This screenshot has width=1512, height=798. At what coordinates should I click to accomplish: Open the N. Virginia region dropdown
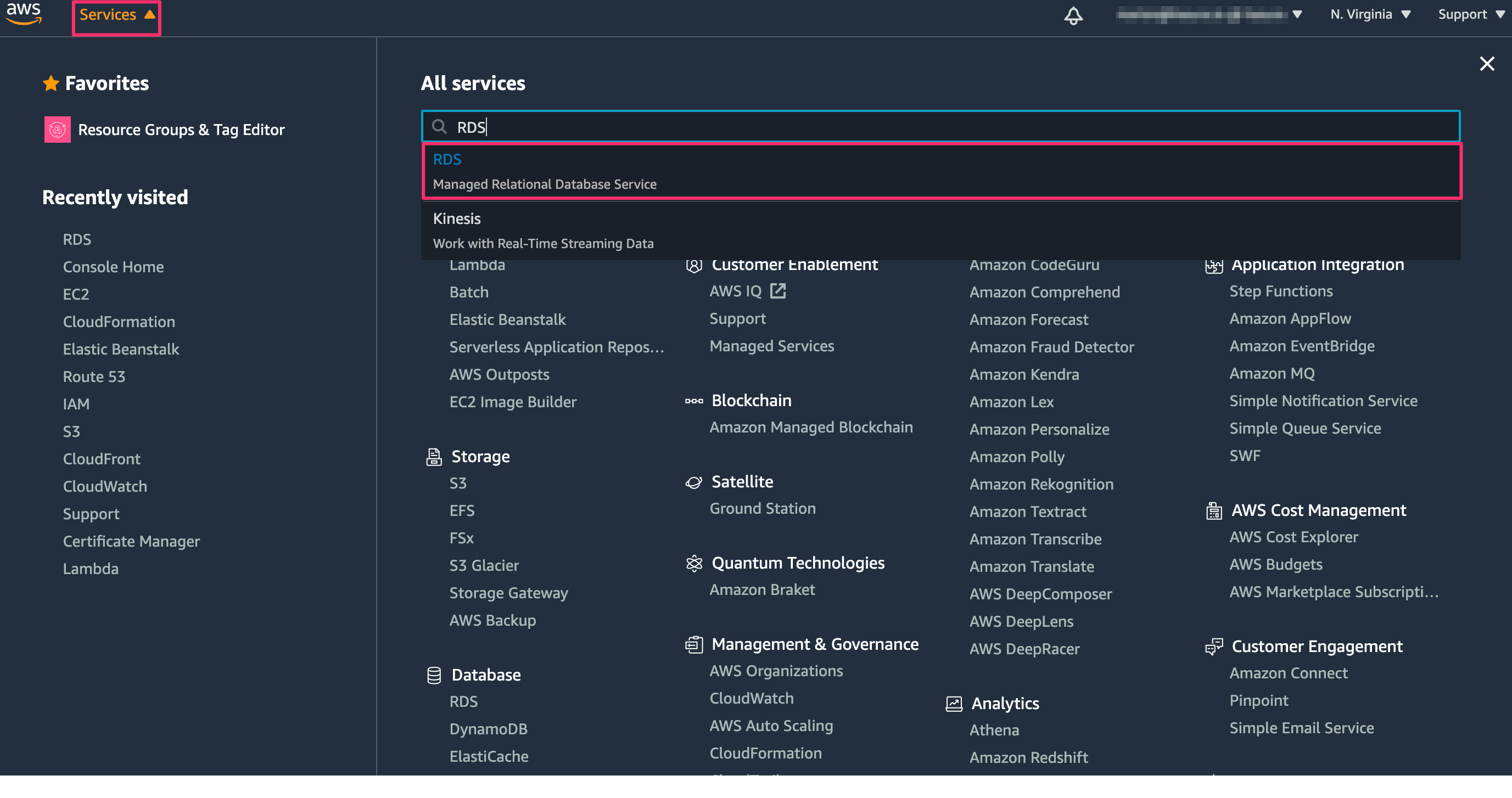pos(1370,14)
